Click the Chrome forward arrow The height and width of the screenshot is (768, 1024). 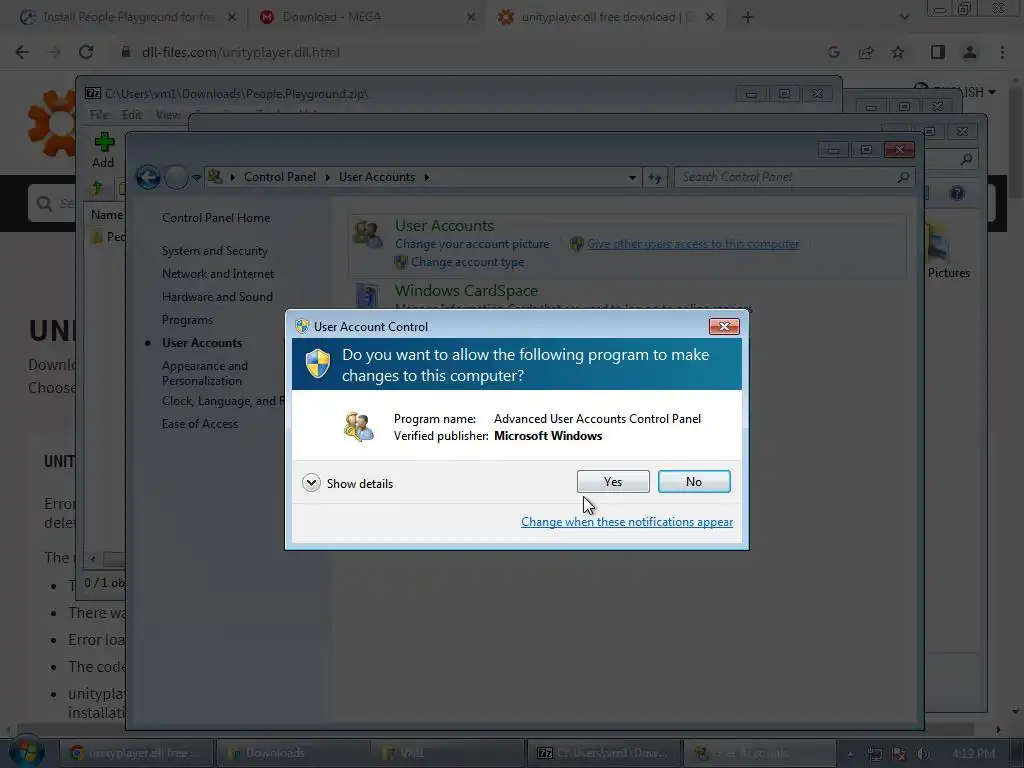click(x=54, y=52)
